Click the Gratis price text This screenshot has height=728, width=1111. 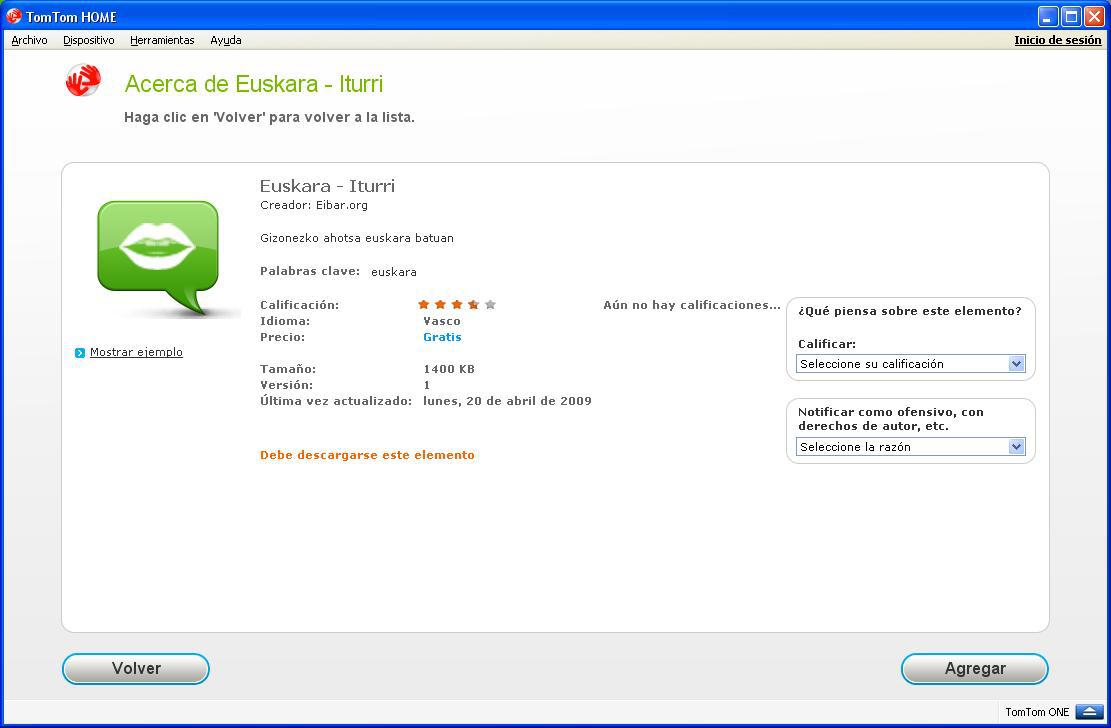442,337
